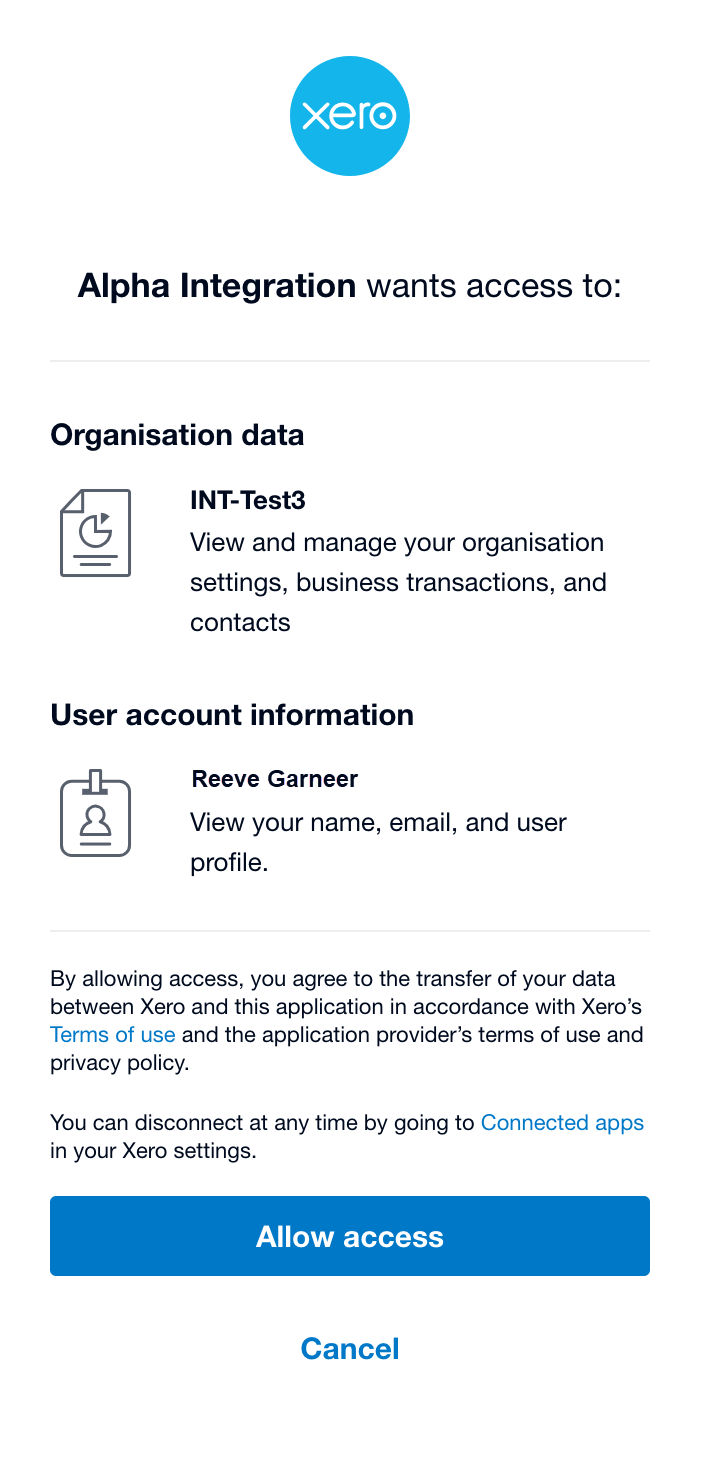Click the Organisation data section heading
This screenshot has width=702, height=1462.
pyautogui.click(x=180, y=435)
